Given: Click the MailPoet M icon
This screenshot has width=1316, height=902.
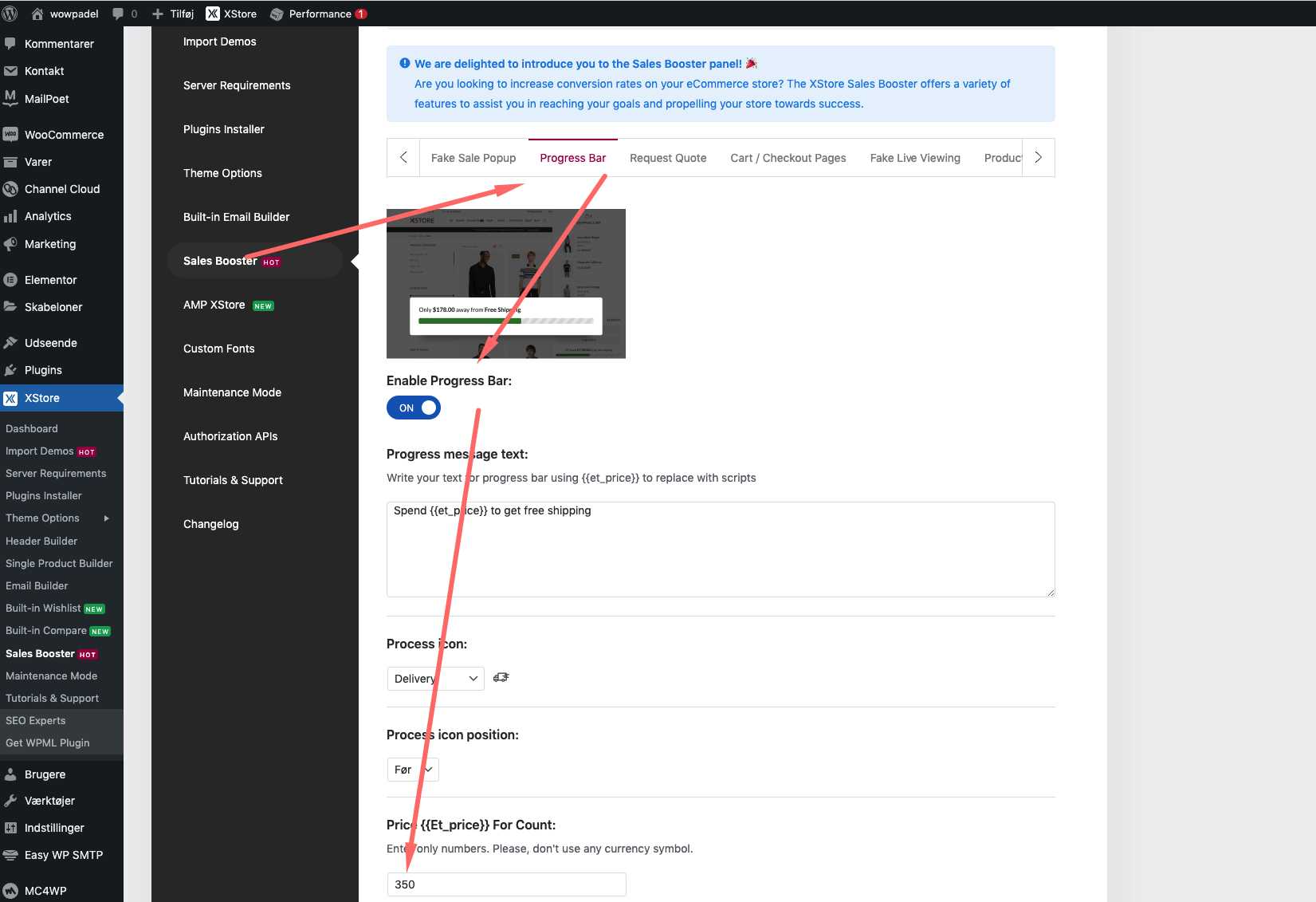Looking at the screenshot, I should [10, 98].
